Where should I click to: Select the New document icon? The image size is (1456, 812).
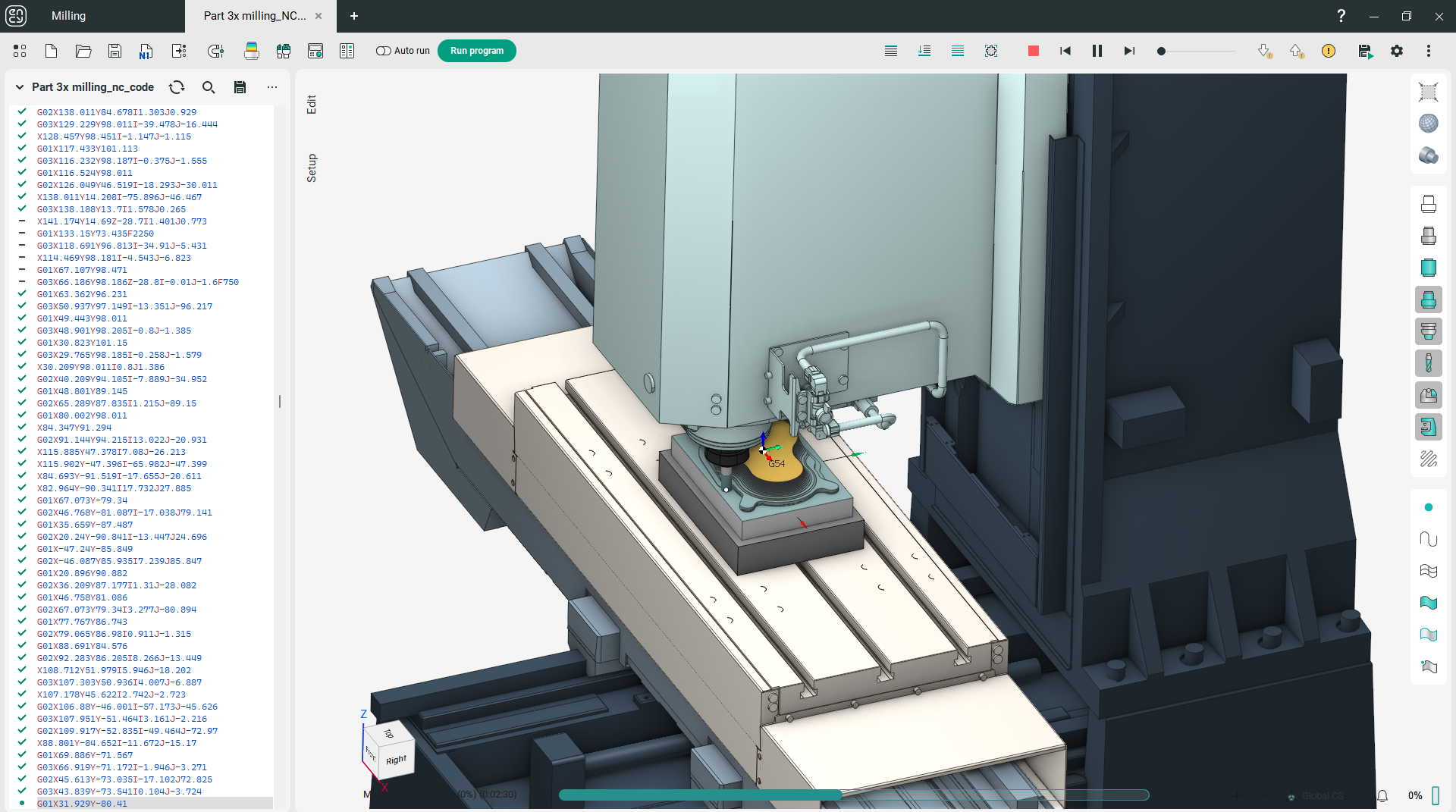coord(52,51)
